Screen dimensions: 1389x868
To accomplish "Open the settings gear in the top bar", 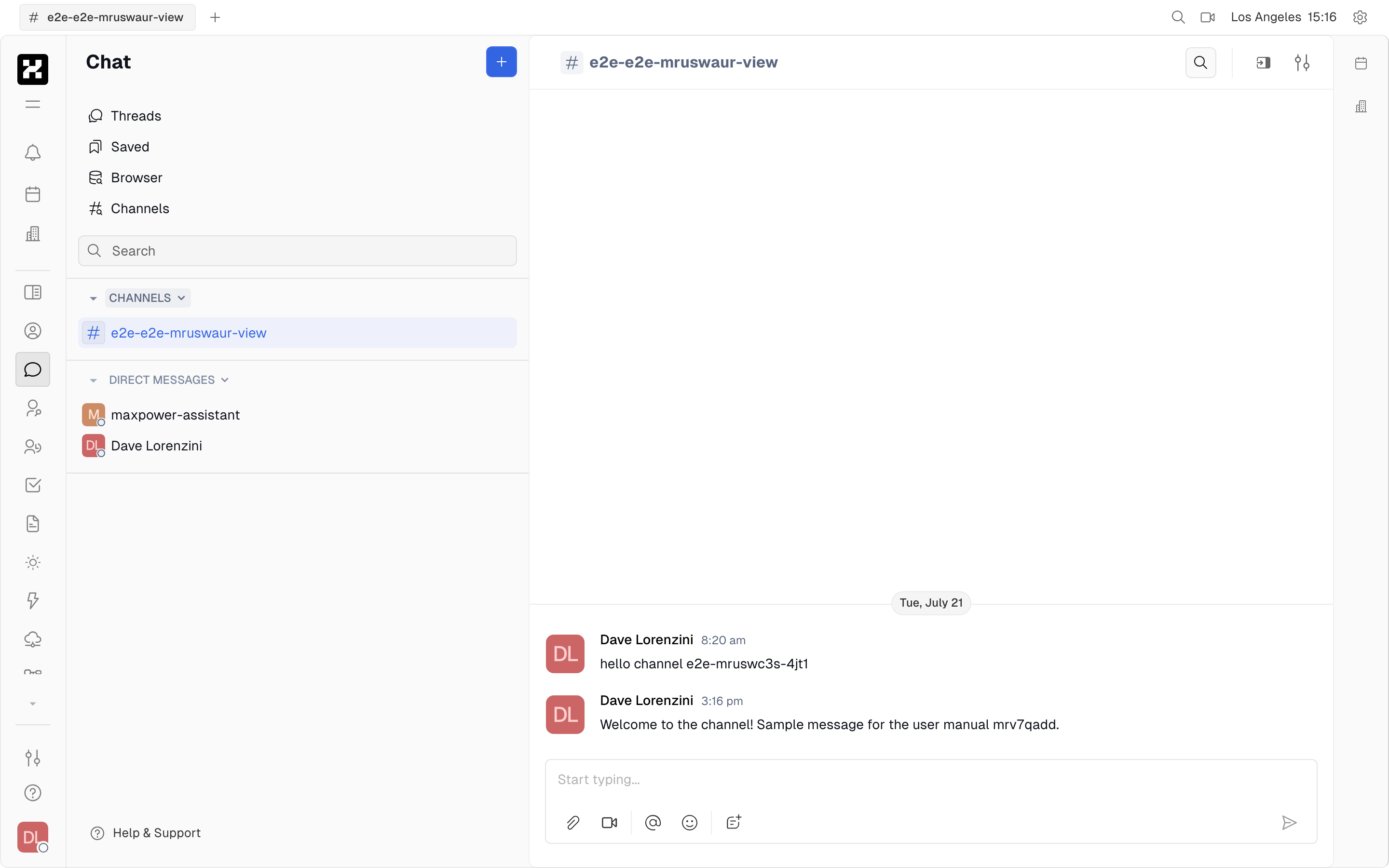I will coord(1360,17).
